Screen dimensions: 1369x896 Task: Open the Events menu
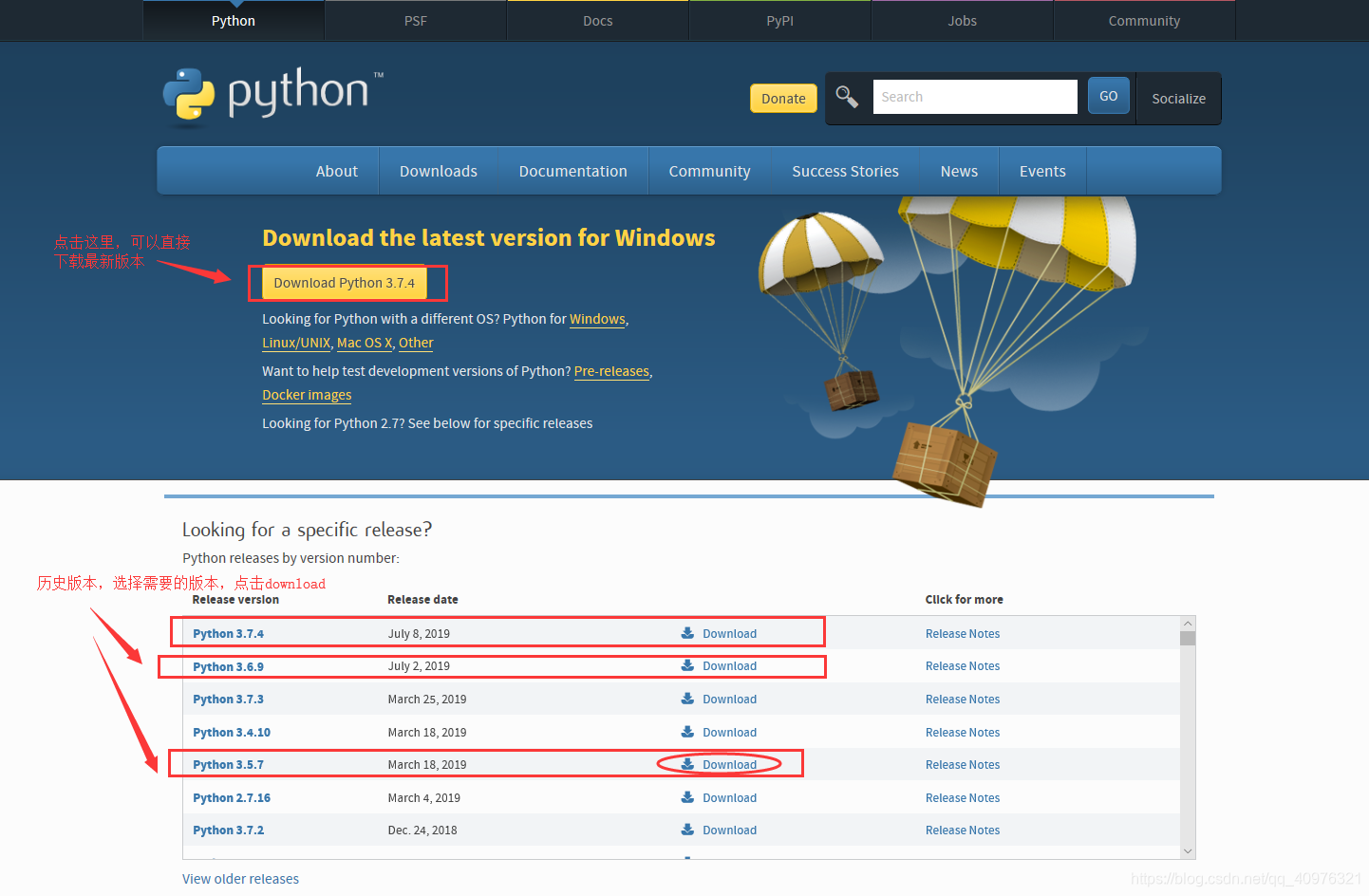point(1043,171)
